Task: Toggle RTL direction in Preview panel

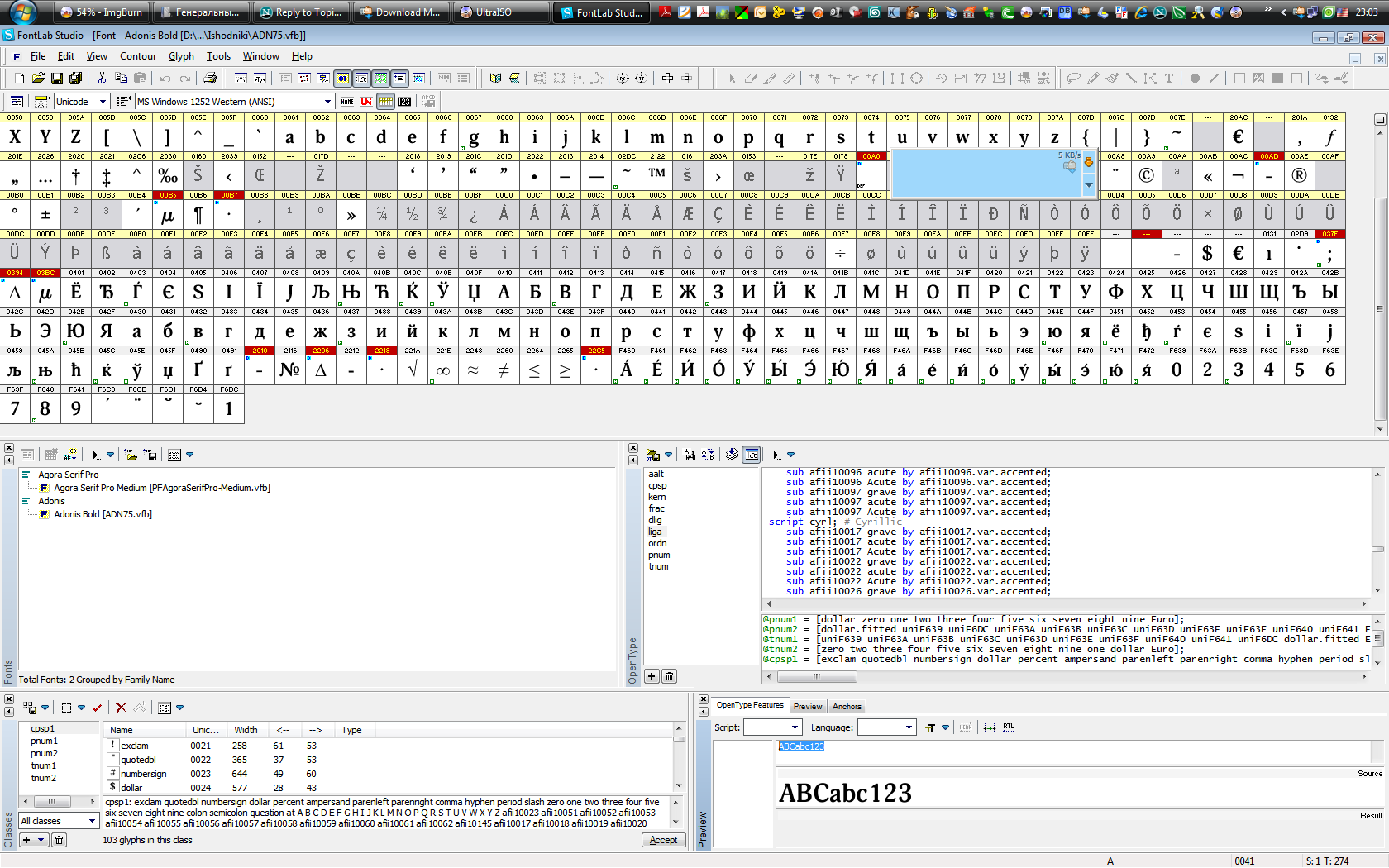Action: coord(1009,727)
